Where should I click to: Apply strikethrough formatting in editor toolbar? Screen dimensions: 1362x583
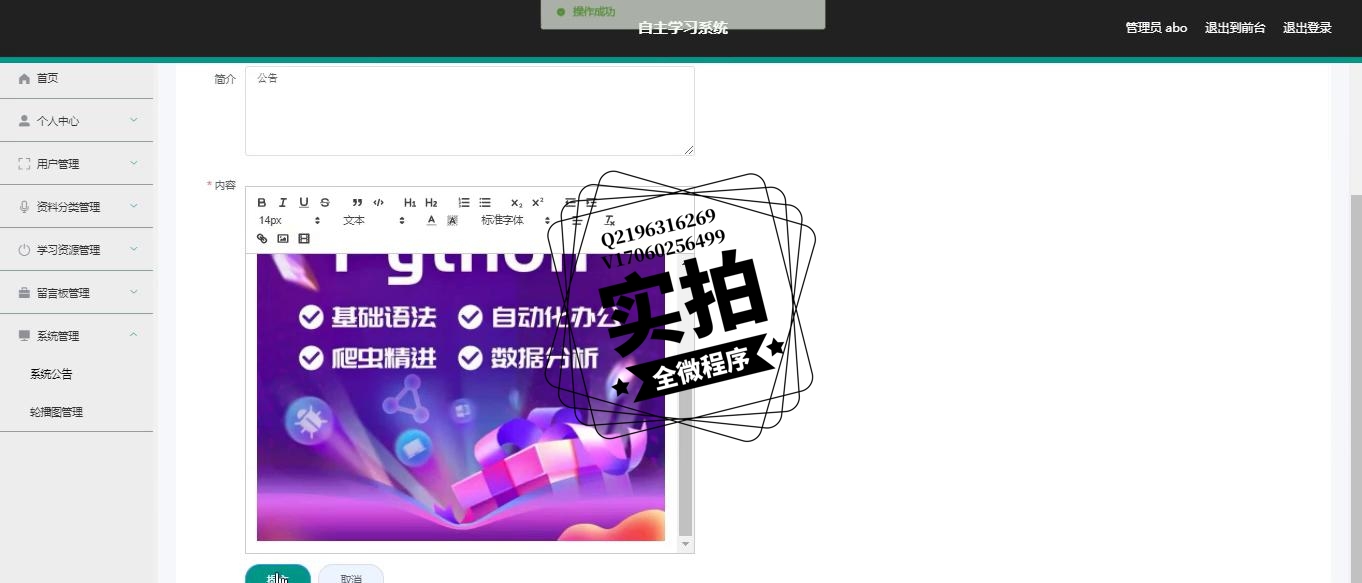click(325, 202)
